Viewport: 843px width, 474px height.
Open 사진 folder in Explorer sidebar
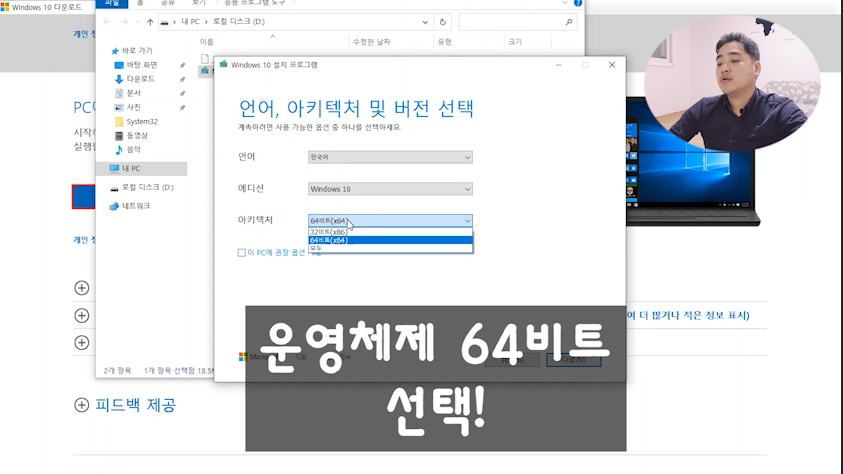point(133,107)
